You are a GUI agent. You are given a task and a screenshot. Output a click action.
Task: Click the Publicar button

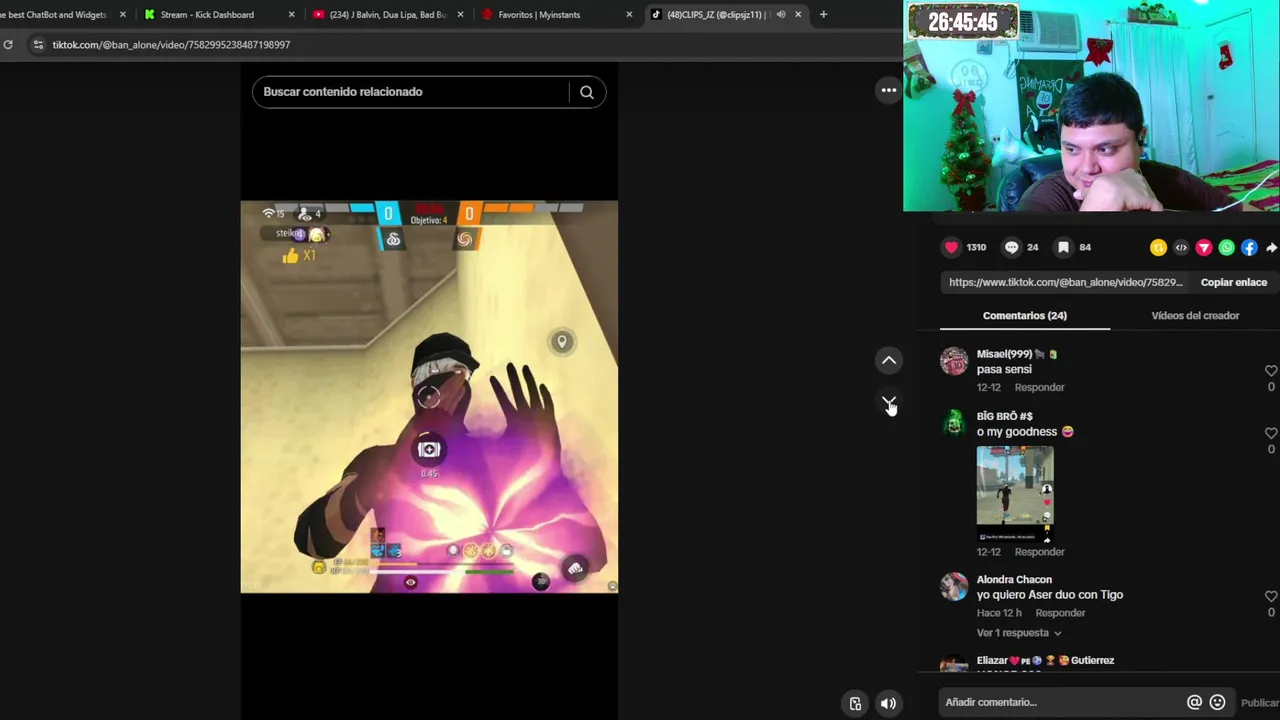[1259, 703]
